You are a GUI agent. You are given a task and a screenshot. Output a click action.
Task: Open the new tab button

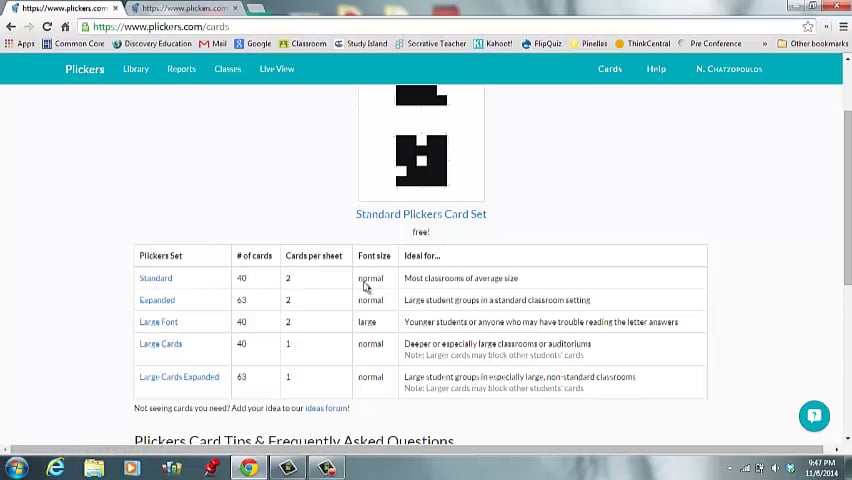pos(255,8)
